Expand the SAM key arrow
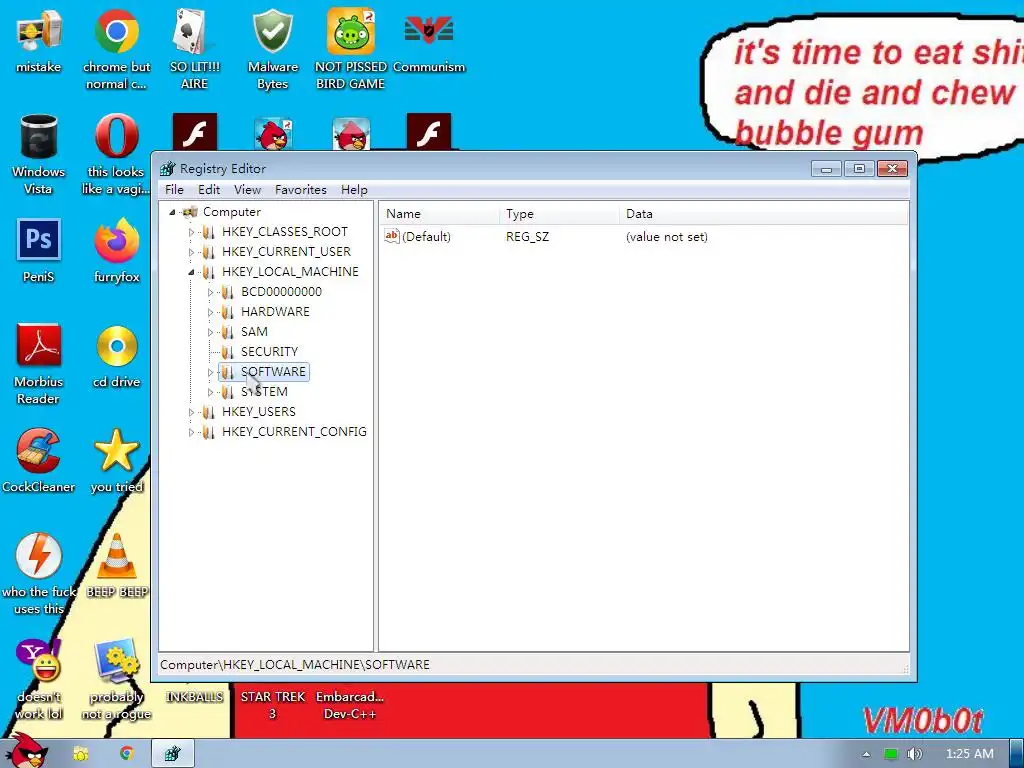 click(x=210, y=332)
